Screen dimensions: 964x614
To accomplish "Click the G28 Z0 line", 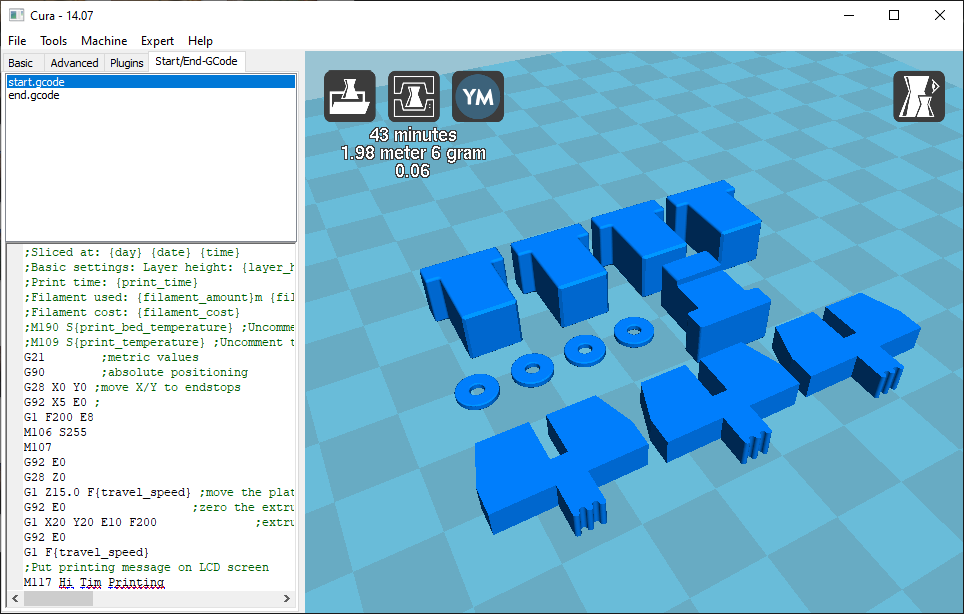I will (x=45, y=477).
